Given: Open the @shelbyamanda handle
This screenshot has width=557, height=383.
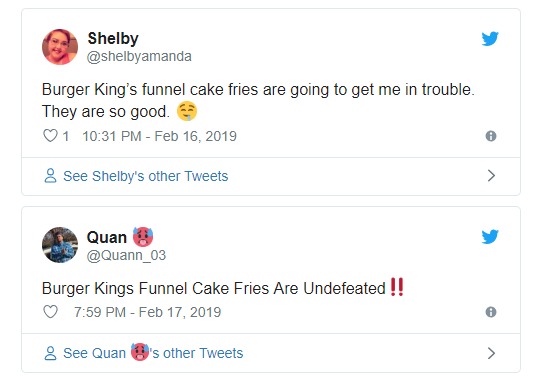Looking at the screenshot, I should pos(139,56).
